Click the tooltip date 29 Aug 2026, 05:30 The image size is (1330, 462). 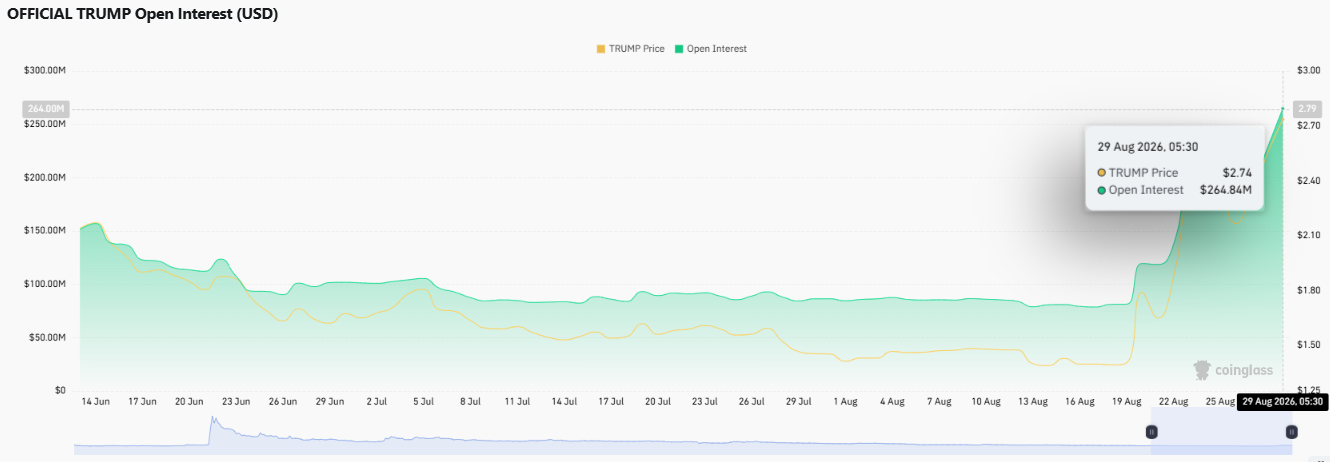click(1147, 147)
